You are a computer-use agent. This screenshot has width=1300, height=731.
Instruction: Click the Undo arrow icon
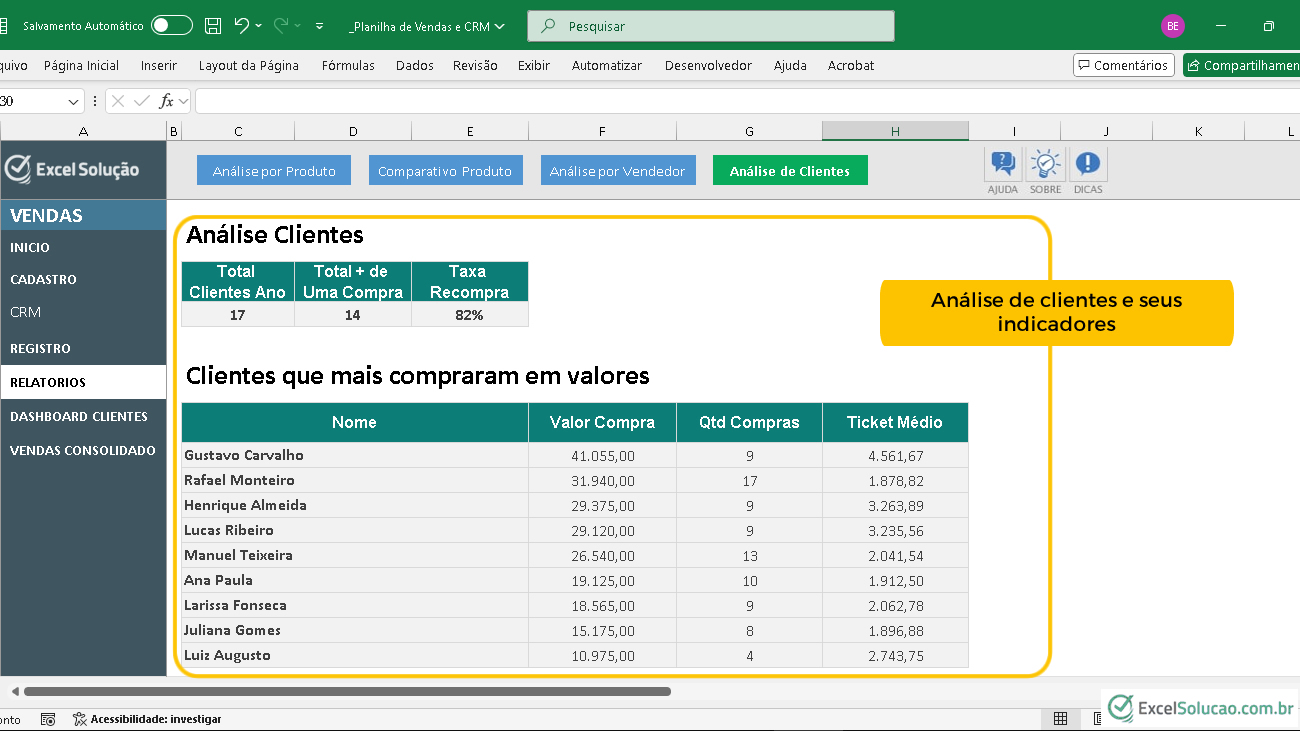pos(241,26)
